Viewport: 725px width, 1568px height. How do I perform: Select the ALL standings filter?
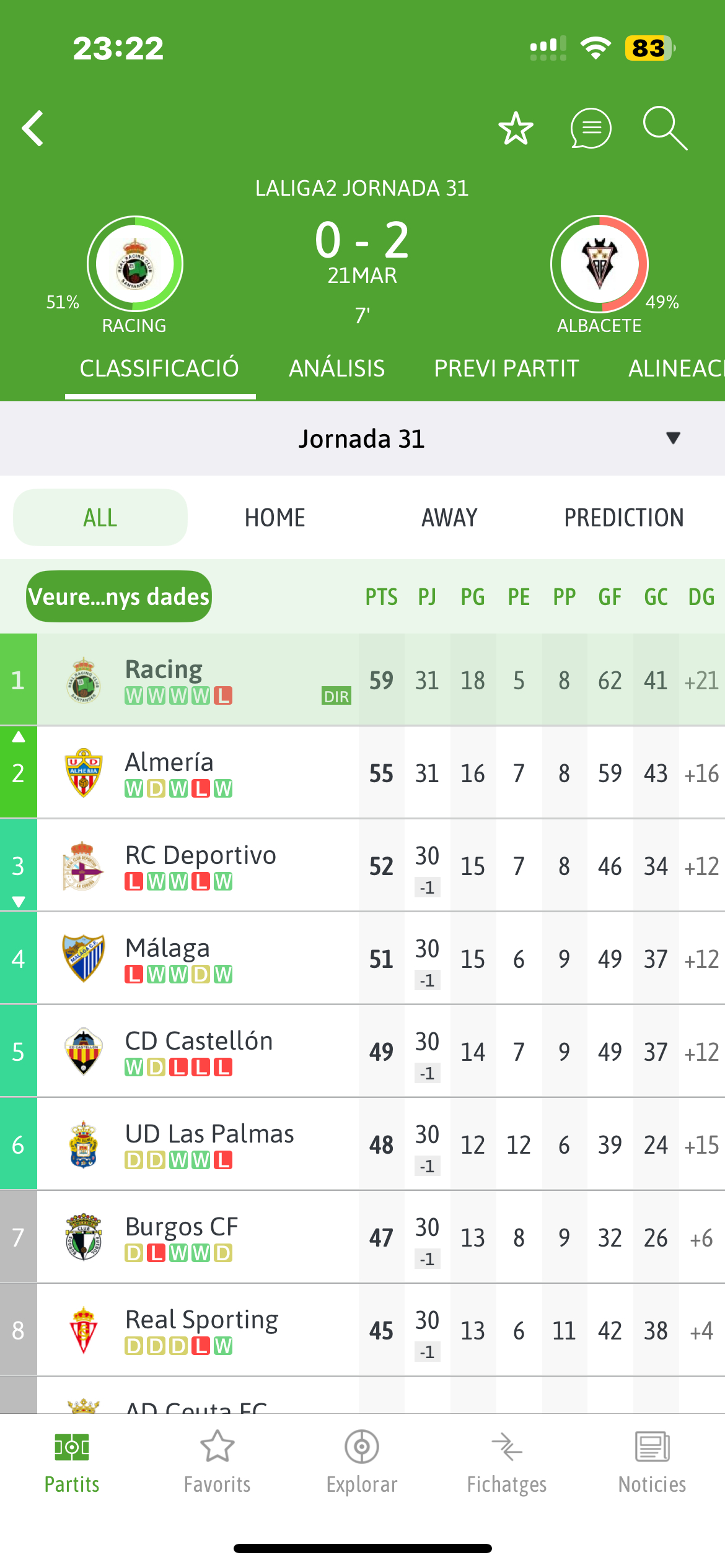coord(100,518)
